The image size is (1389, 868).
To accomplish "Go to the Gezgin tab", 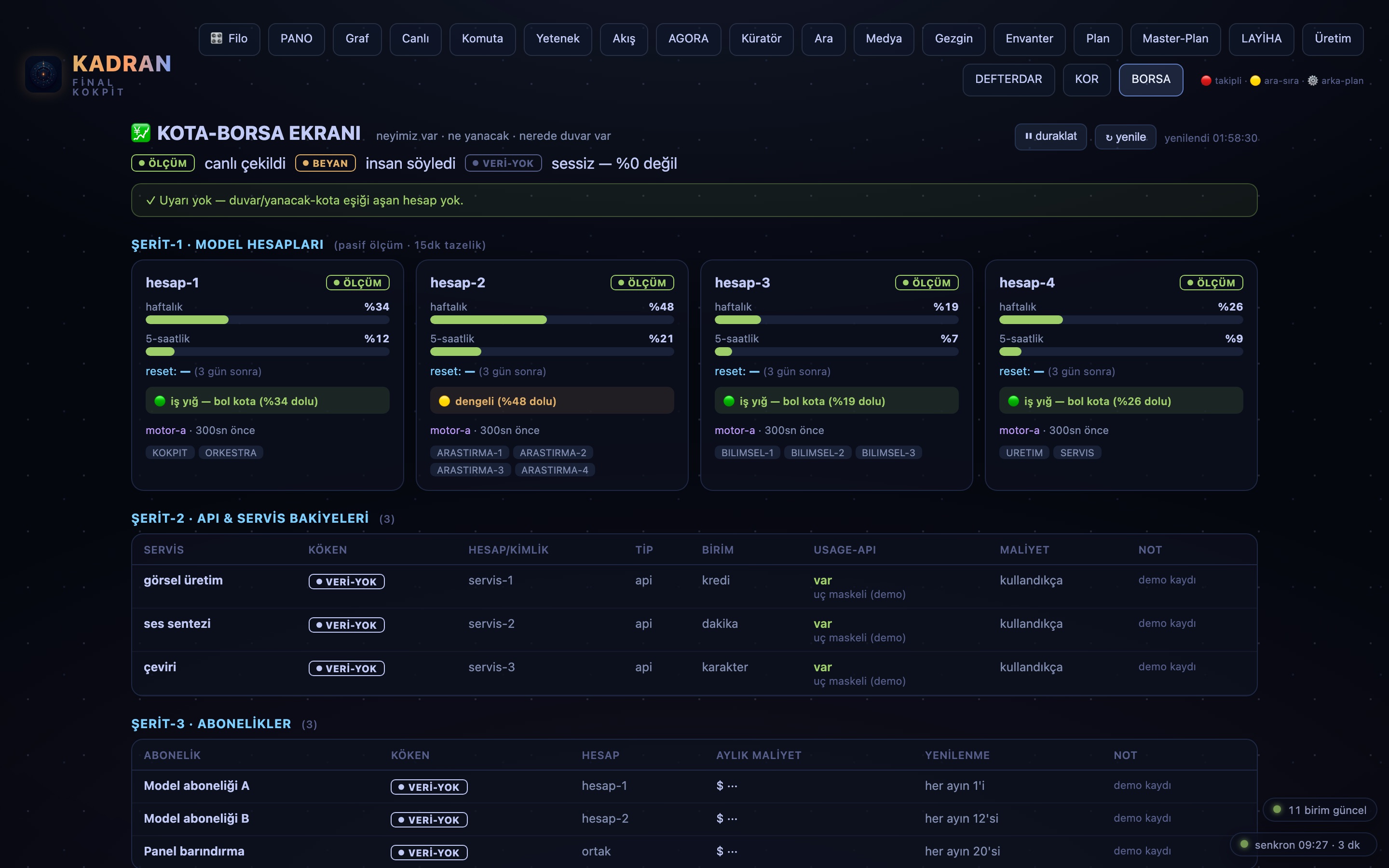I will pyautogui.click(x=953, y=39).
